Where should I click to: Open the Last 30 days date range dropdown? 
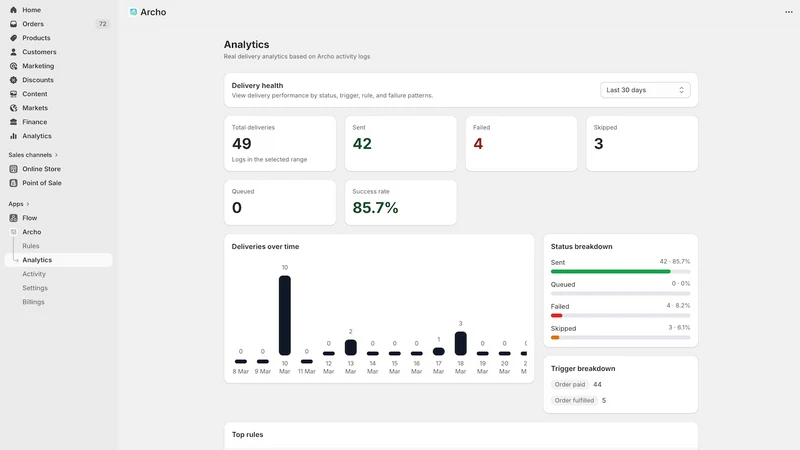coord(645,90)
